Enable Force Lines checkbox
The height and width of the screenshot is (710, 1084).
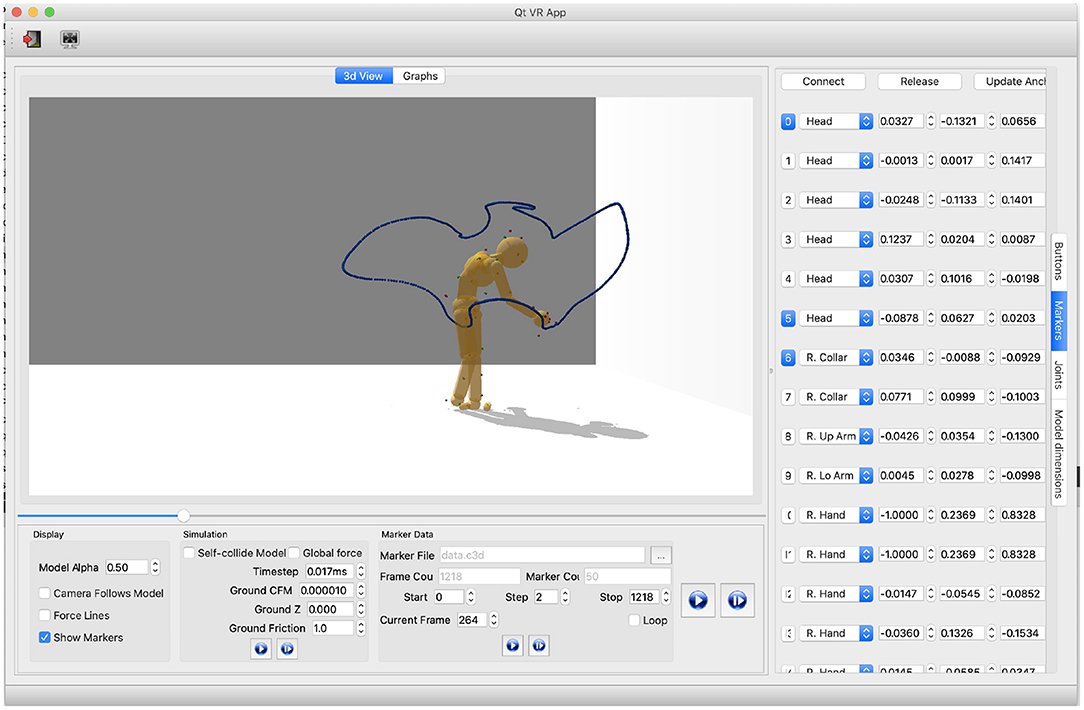[x=45, y=615]
